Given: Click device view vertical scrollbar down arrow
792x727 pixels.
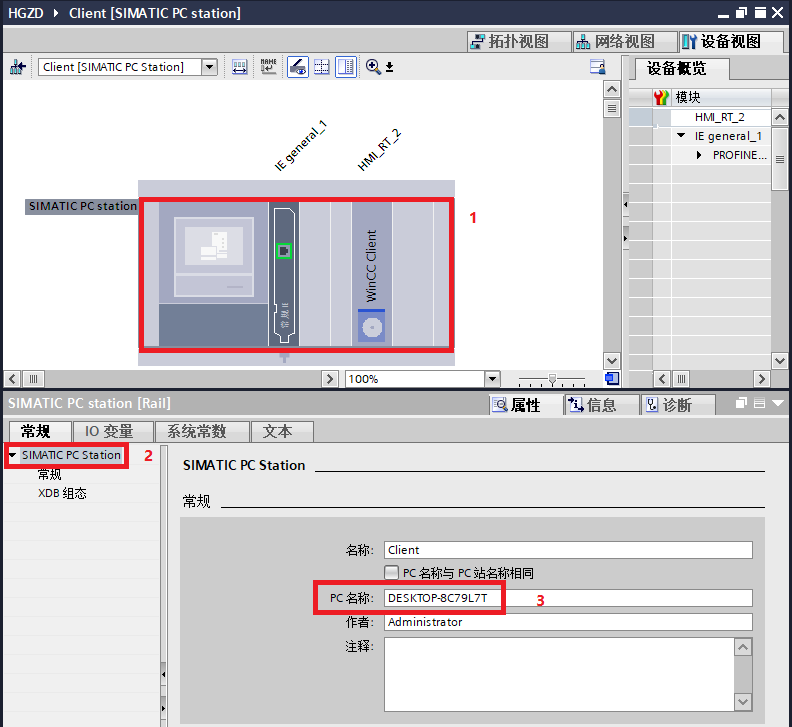Looking at the screenshot, I should click(612, 361).
